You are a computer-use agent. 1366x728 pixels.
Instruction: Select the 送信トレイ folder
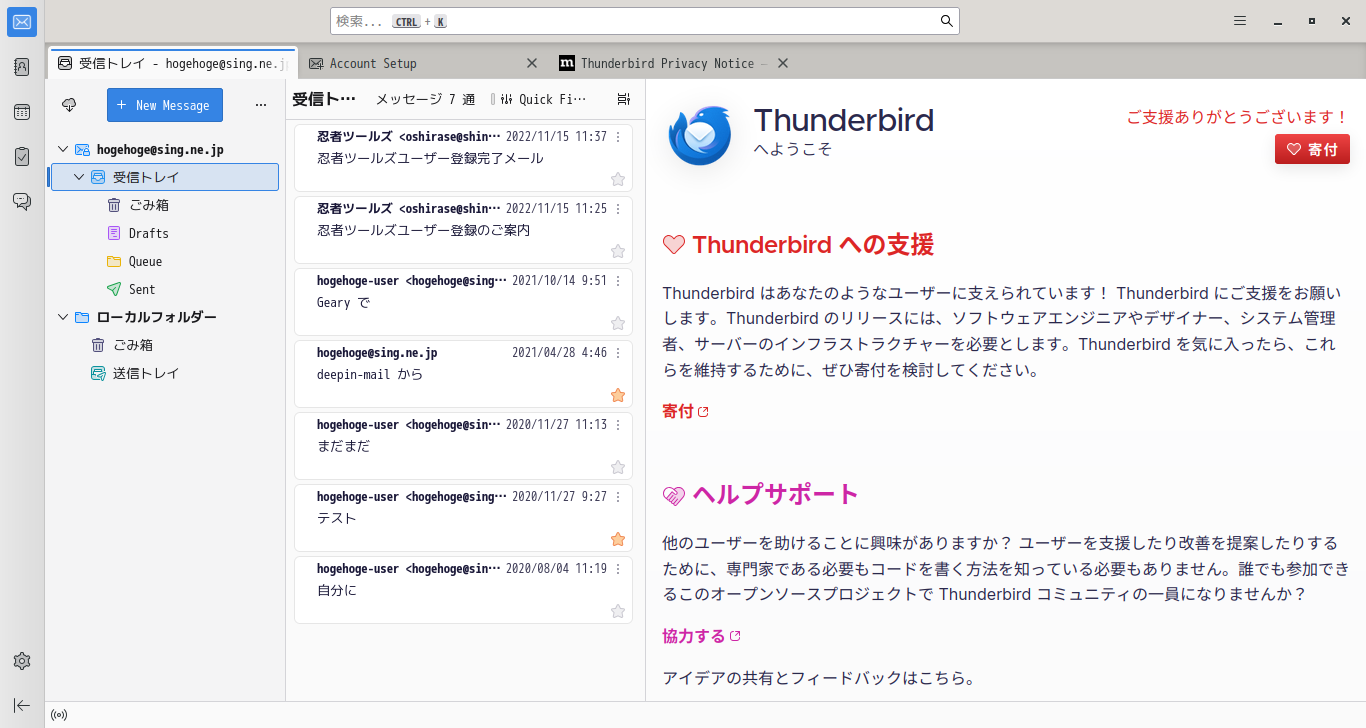point(164,373)
